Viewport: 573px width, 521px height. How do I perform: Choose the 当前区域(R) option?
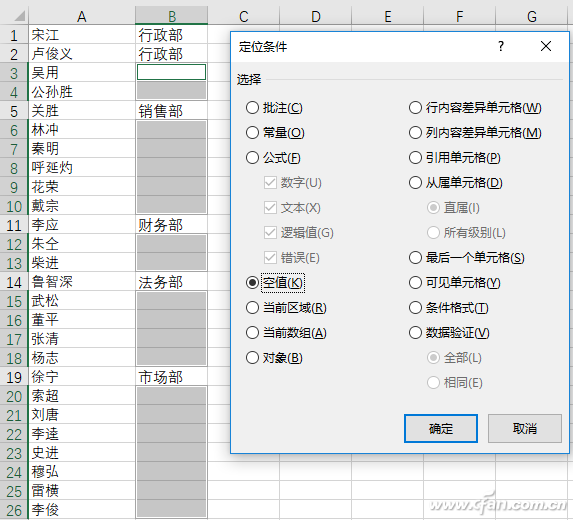coord(286,308)
